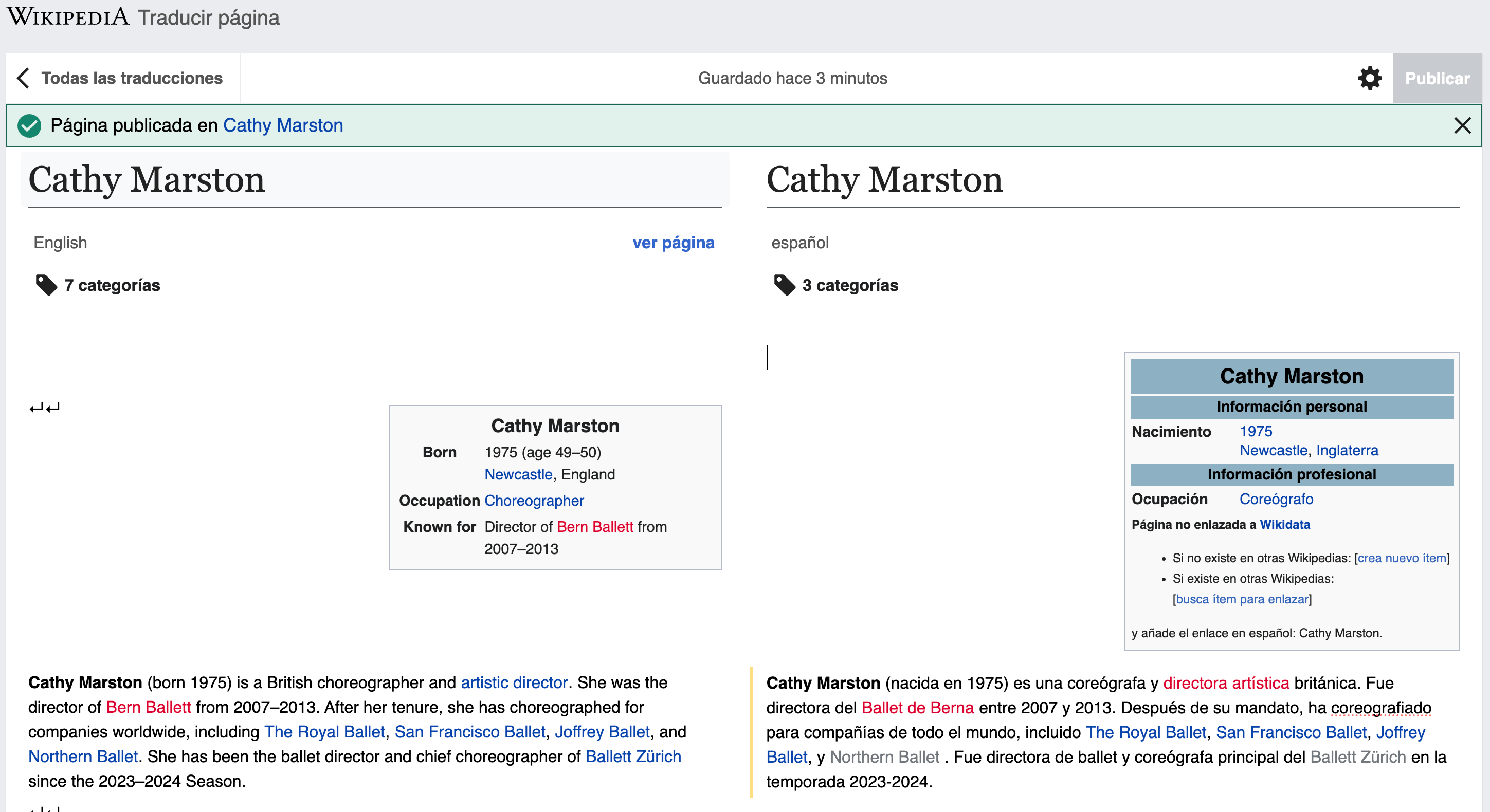Screen dimensions: 1490x812
Task: Click the tag icon next to 3 categorías
Action: [x=785, y=285]
